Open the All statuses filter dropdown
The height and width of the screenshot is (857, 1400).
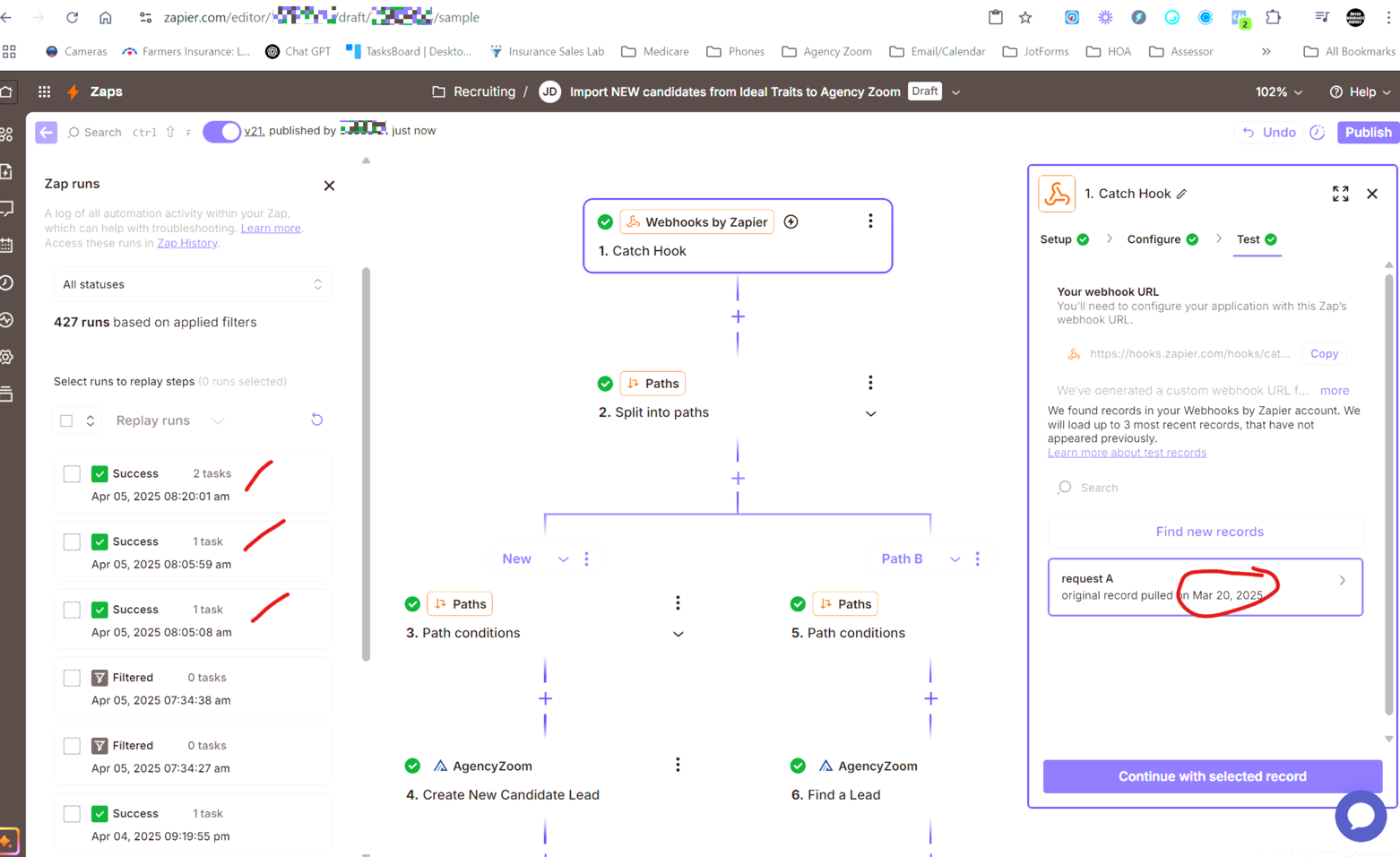192,284
